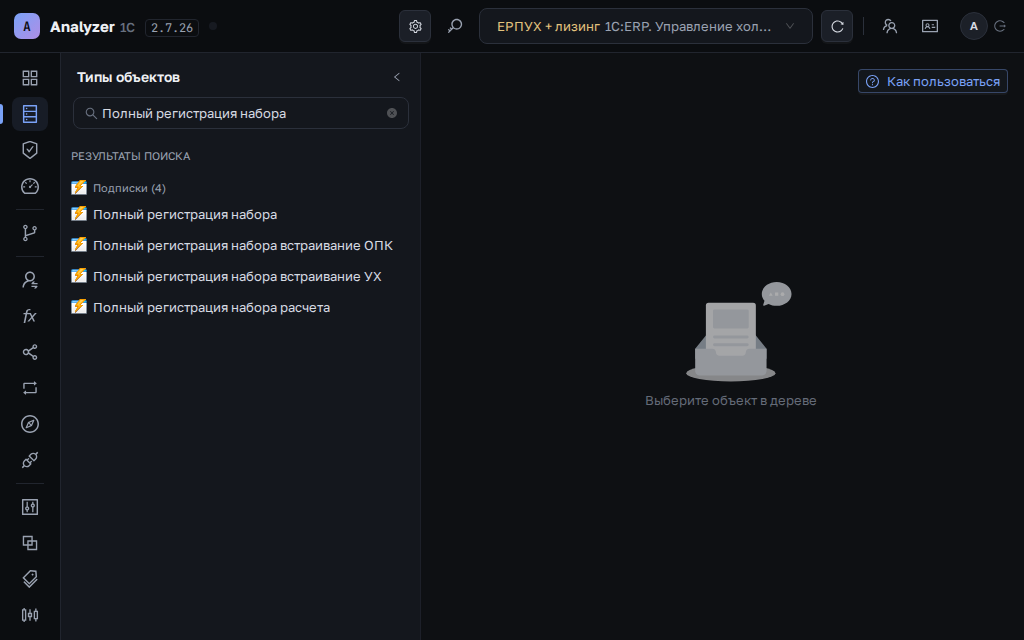Focus the object type search field

pos(241,113)
